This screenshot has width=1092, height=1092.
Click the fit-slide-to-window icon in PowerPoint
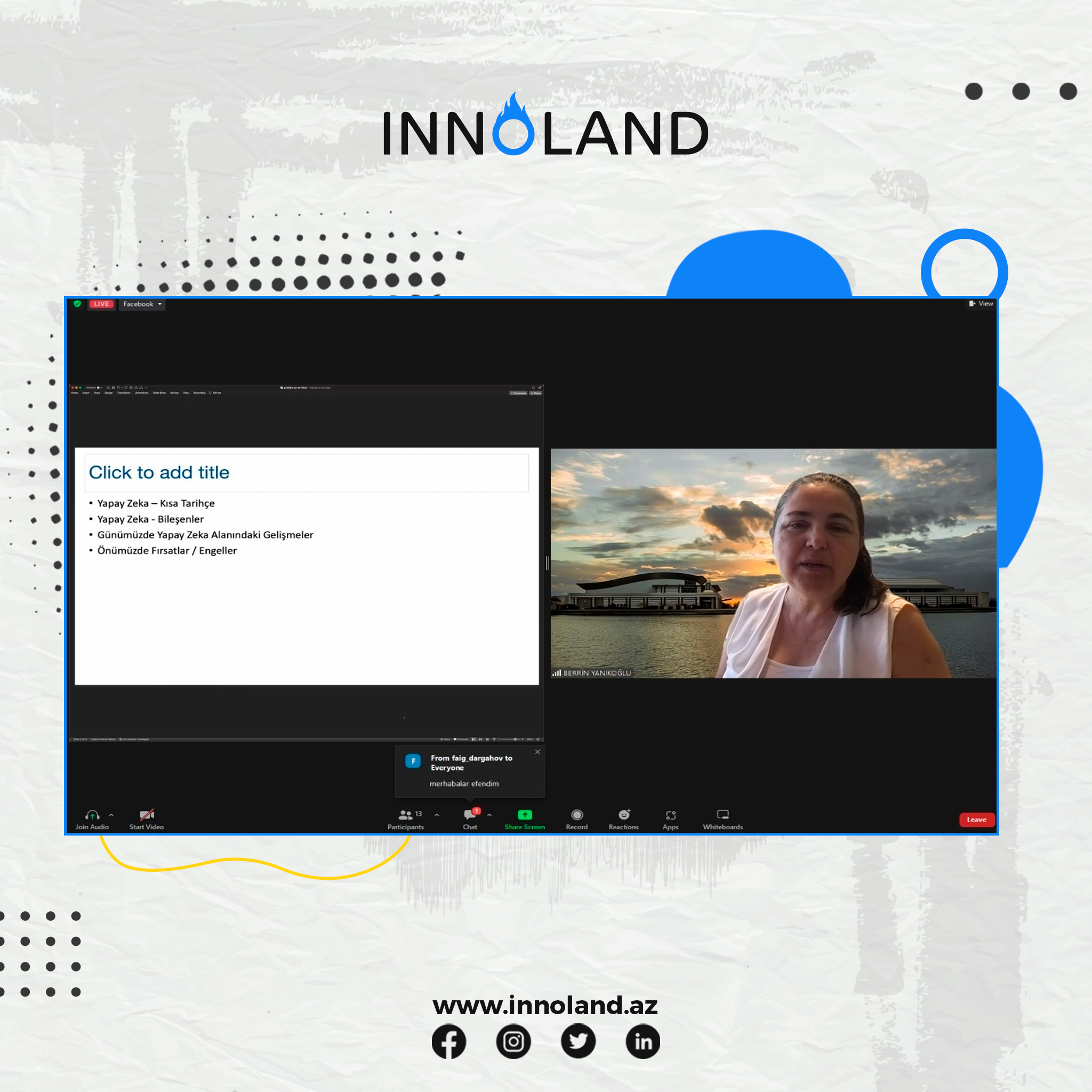538,740
